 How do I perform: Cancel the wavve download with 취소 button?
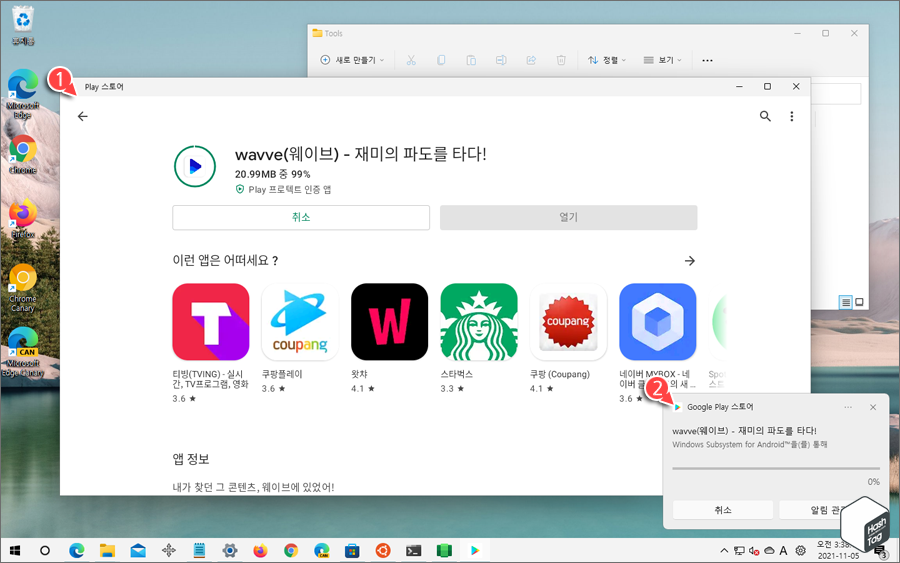tap(301, 218)
